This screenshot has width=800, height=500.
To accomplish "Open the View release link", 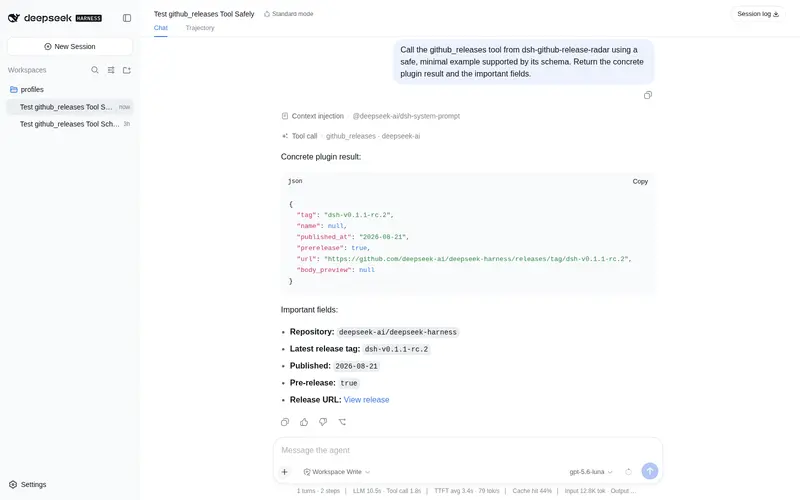I will [x=366, y=399].
